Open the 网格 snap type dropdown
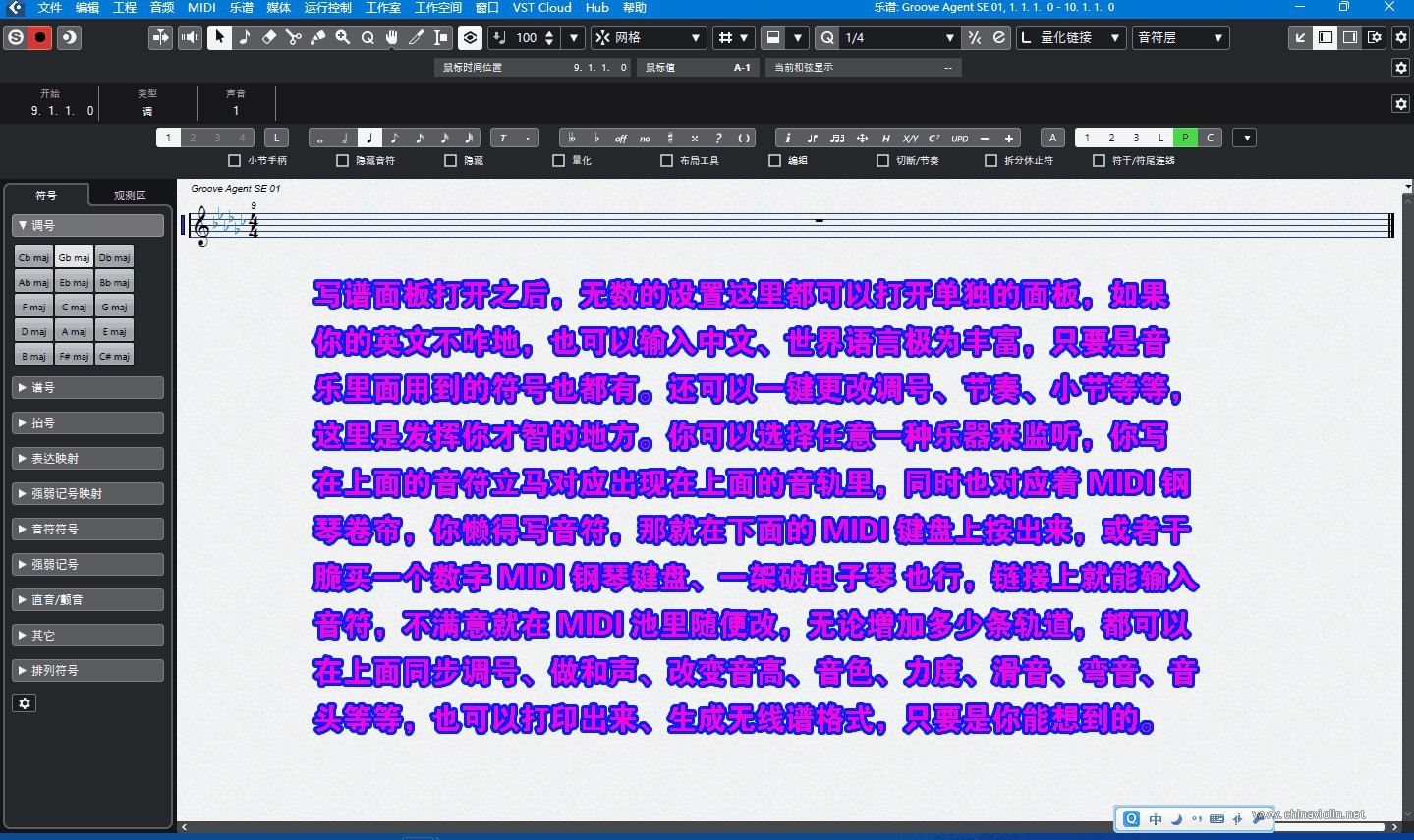The height and width of the screenshot is (840, 1414). pos(649,37)
